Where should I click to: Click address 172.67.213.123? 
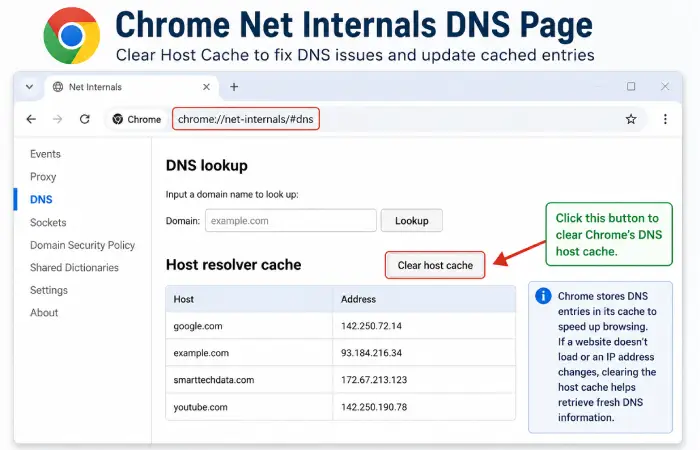tap(374, 380)
